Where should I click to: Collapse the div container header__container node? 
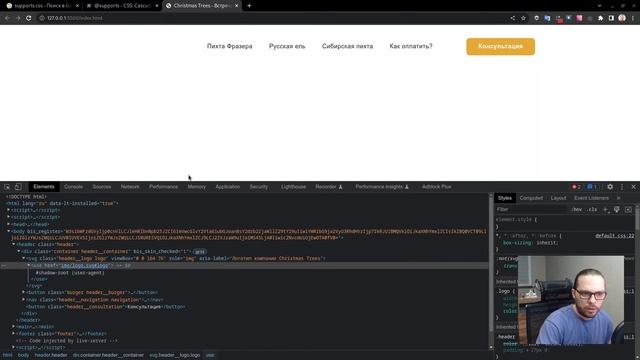(x=18, y=251)
